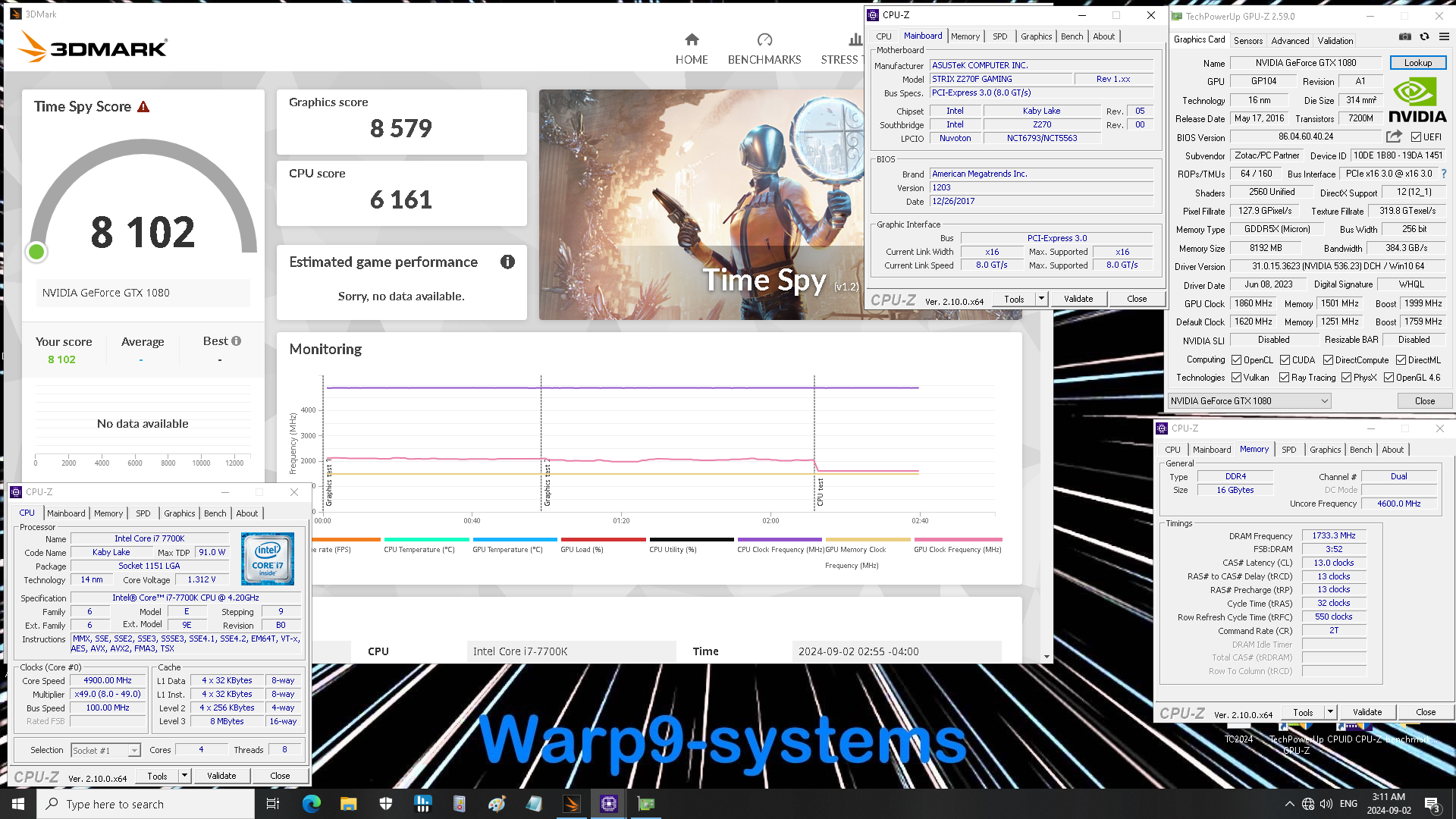Click the Intel Core i7 logo in CPU-Z
1456x819 pixels.
[268, 559]
